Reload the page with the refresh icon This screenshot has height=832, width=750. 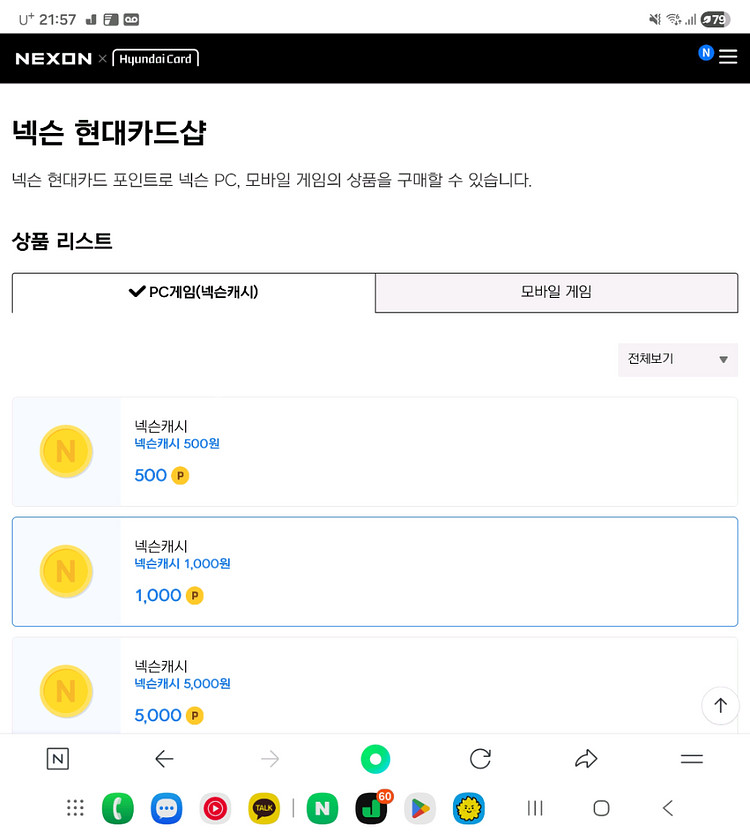[480, 759]
